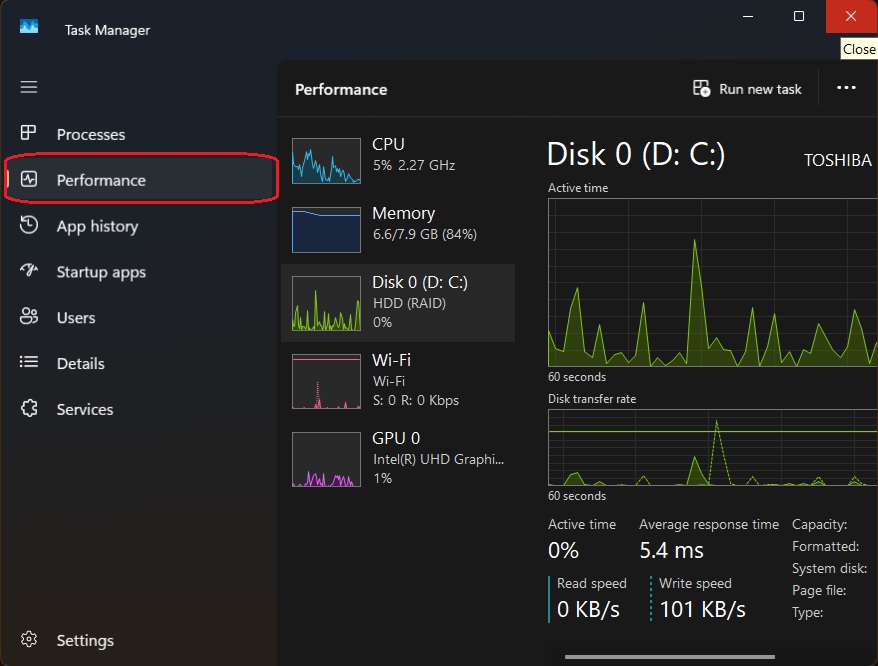Click the Disk 0 (D: C:) heading

pyautogui.click(x=636, y=154)
